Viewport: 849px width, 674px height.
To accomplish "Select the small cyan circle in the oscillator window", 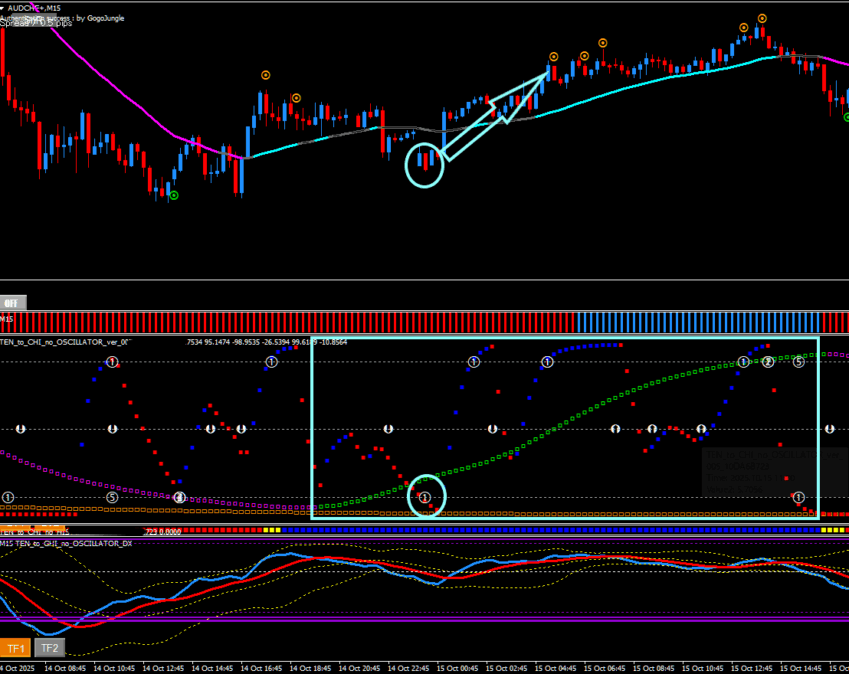I will (x=426, y=495).
